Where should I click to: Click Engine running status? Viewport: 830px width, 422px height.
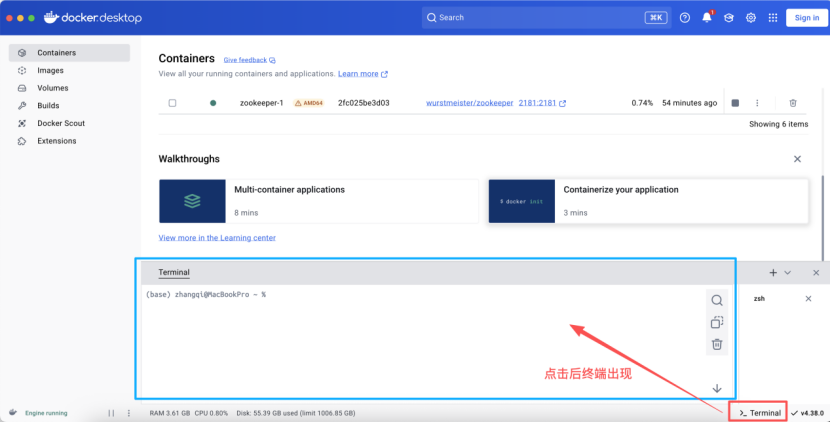pos(46,413)
